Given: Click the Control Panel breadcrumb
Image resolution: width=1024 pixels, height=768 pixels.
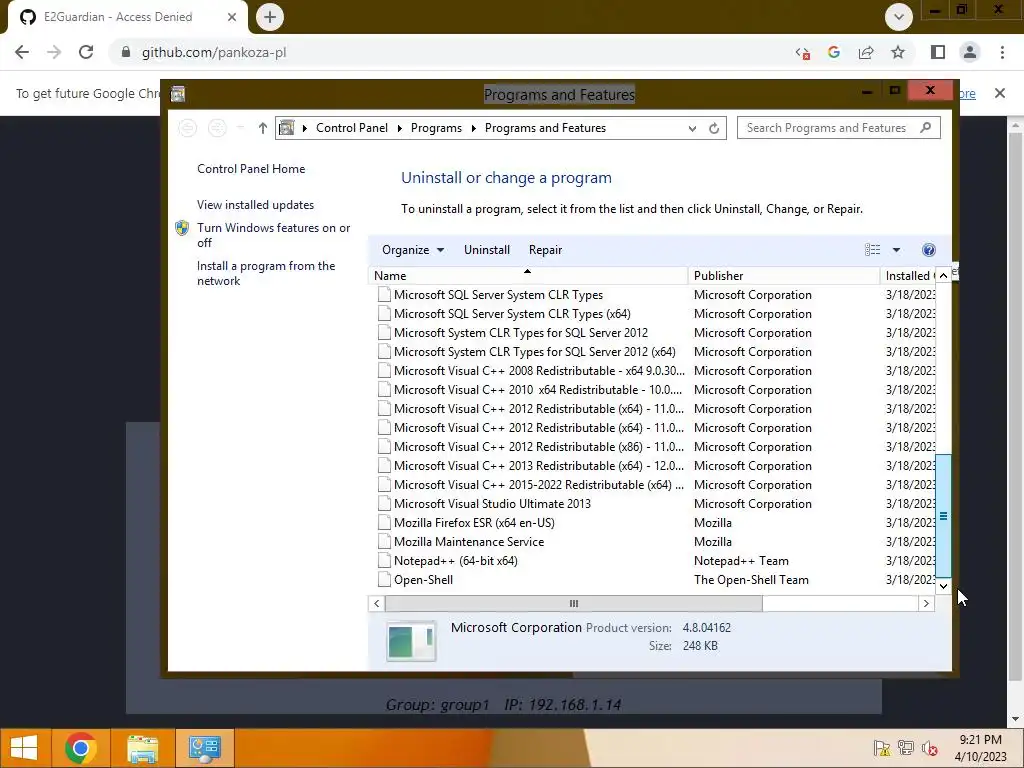Looking at the screenshot, I should pos(352,128).
